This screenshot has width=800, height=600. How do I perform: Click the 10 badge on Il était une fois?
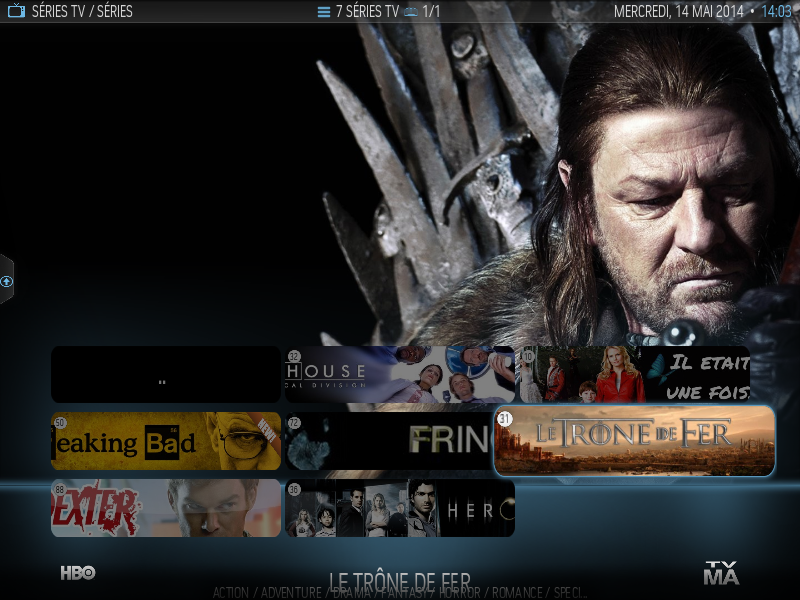click(x=529, y=356)
